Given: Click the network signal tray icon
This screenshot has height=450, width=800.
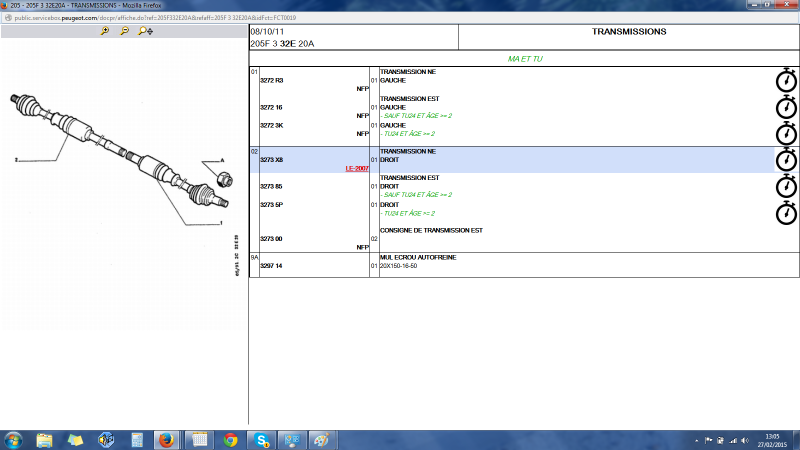Looking at the screenshot, I should [x=733, y=440].
